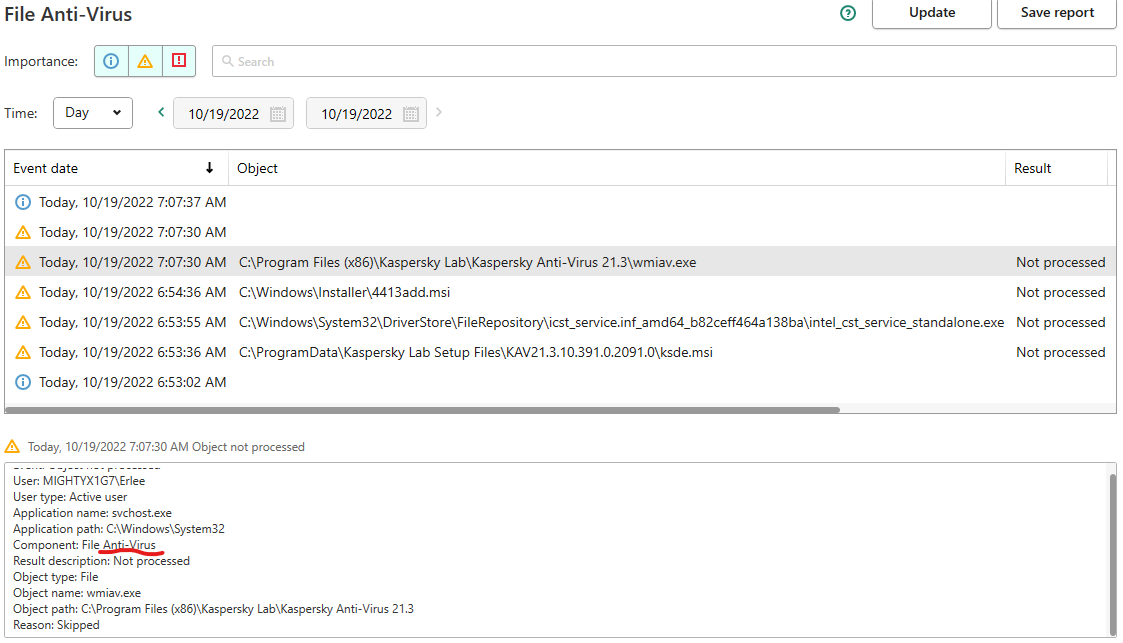This screenshot has width=1123, height=643.
Task: Click the info icon of the 7:07:37 AM row
Action: pyautogui.click(x=23, y=202)
